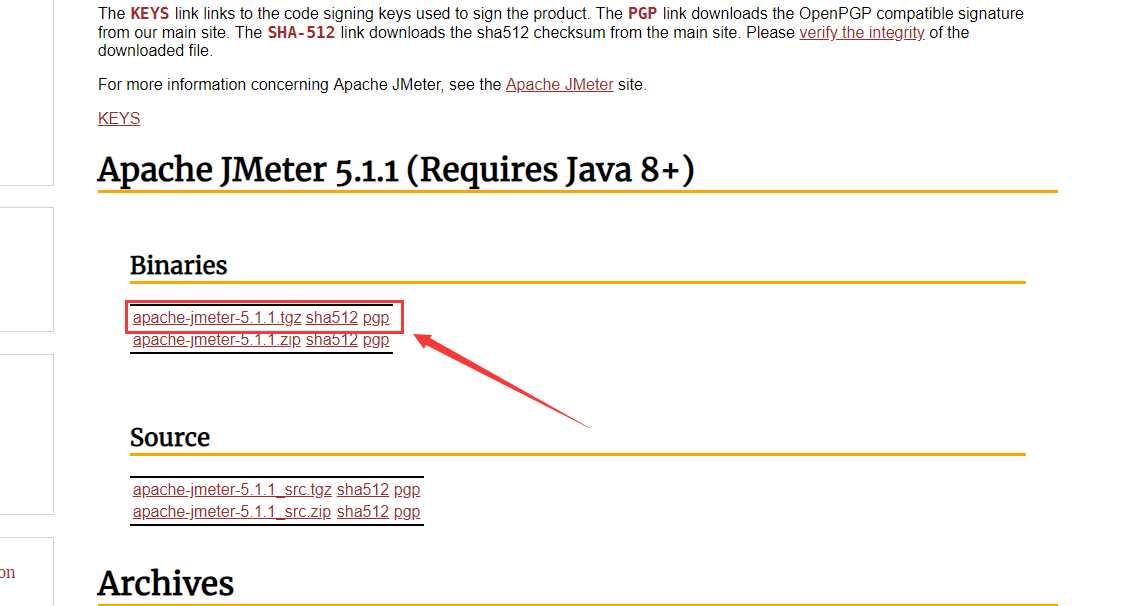Click the bold 'PGP' word in the paragraph
The image size is (1130, 606).
pos(642,14)
